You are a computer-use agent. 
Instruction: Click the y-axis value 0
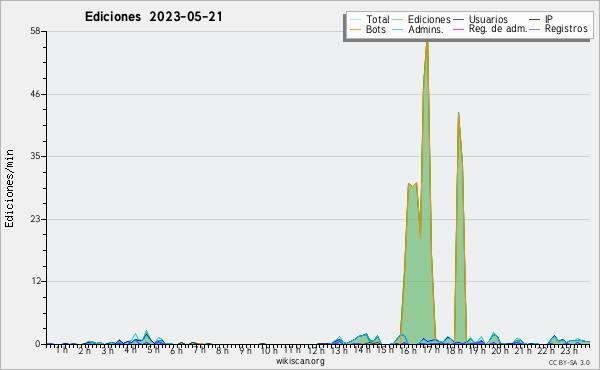[38, 344]
